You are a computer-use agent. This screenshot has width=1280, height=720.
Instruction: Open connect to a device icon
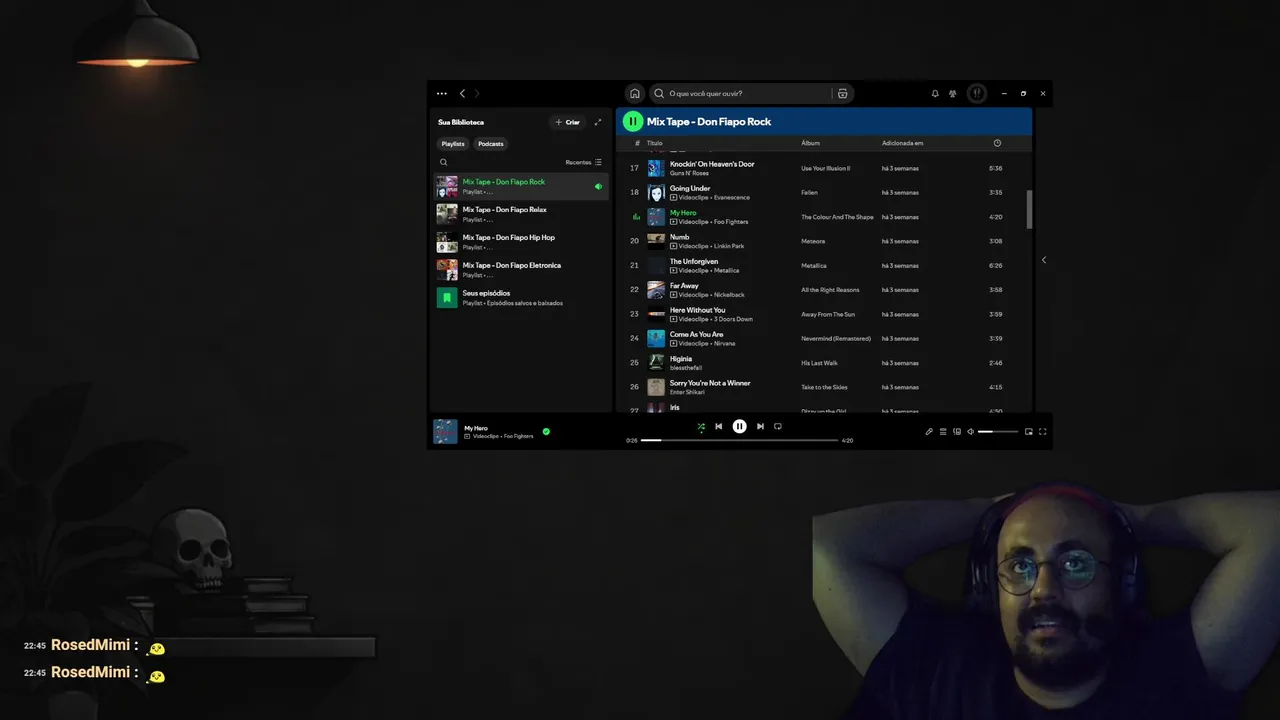tap(957, 431)
